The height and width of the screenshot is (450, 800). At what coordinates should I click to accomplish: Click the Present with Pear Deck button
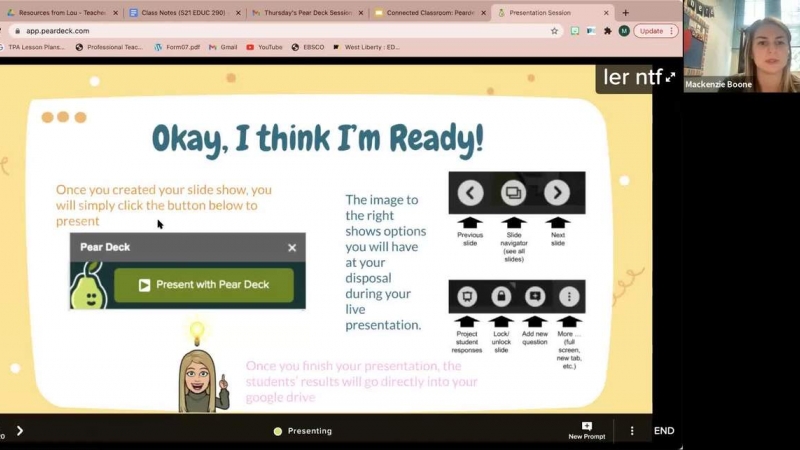point(204,285)
